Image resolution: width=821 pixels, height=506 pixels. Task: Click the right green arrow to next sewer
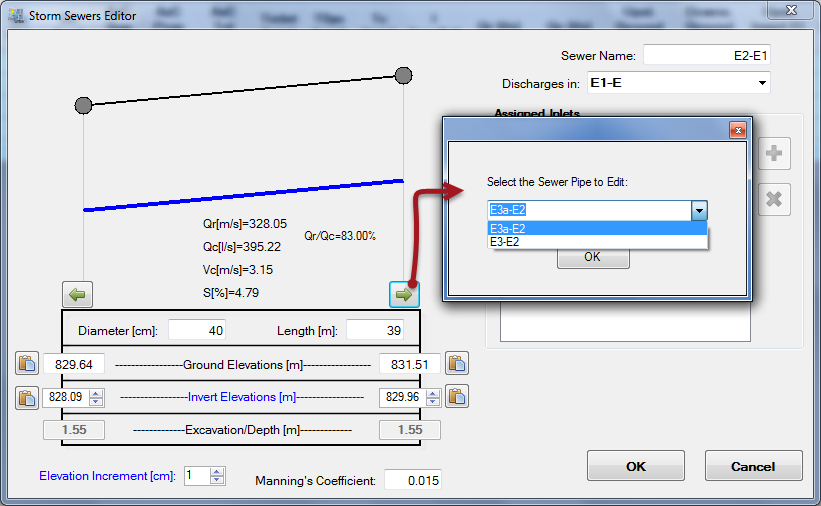404,294
